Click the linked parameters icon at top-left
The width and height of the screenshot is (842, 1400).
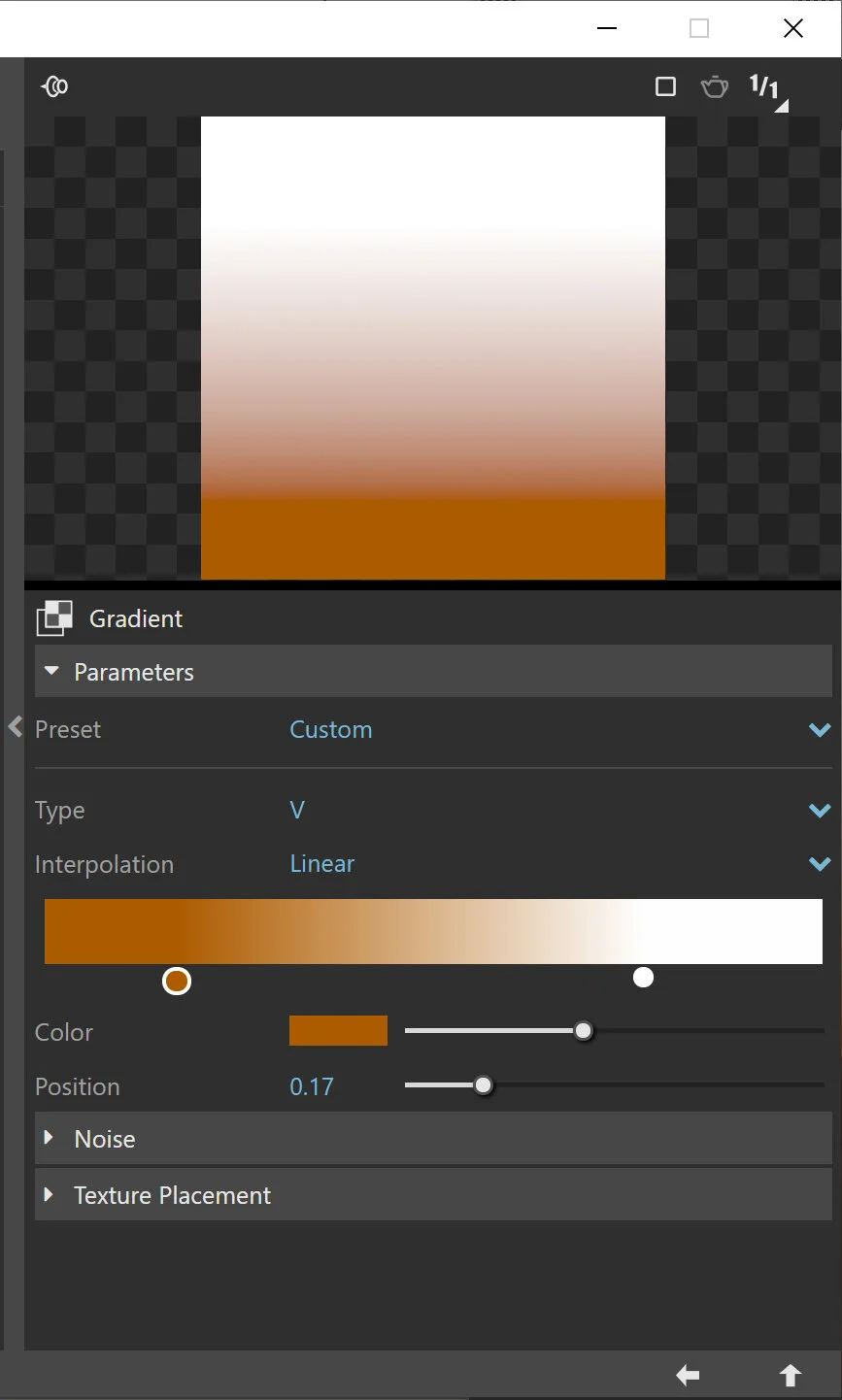click(54, 86)
